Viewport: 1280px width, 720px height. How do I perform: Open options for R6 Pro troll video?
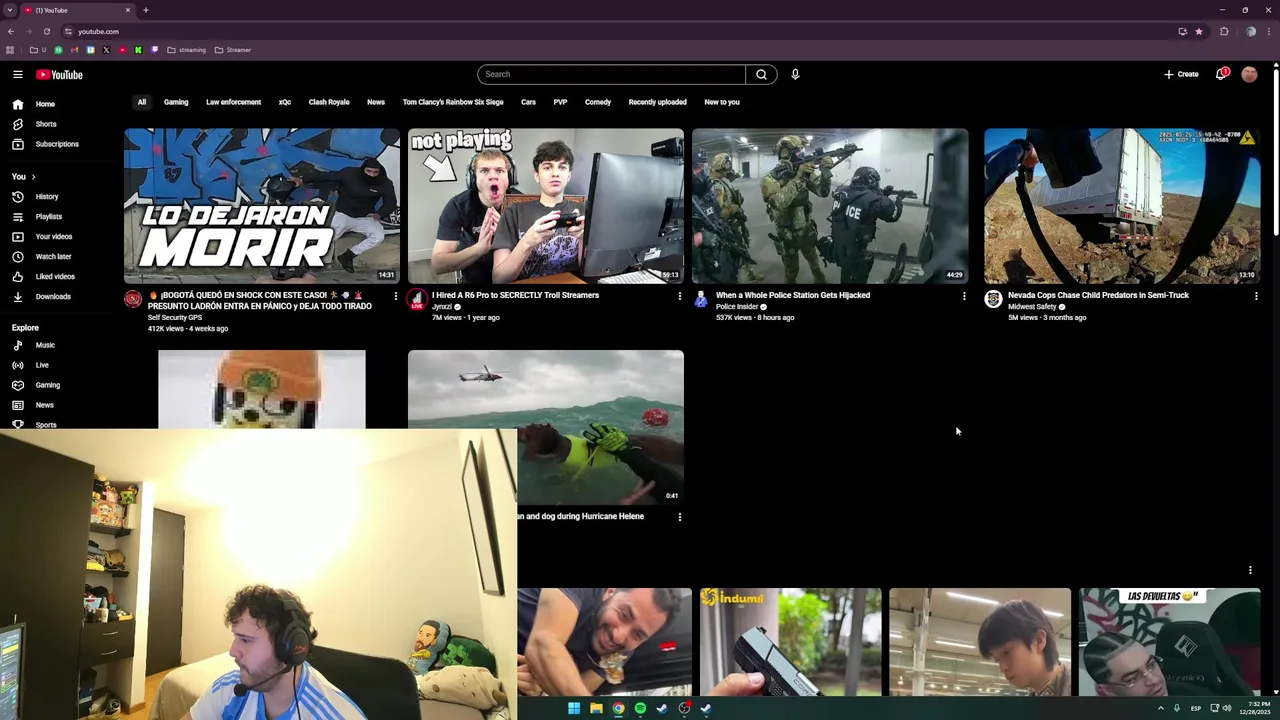680,296
